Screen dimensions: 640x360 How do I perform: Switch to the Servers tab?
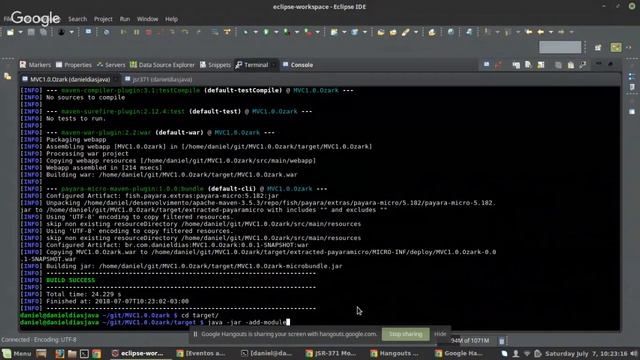(111, 65)
